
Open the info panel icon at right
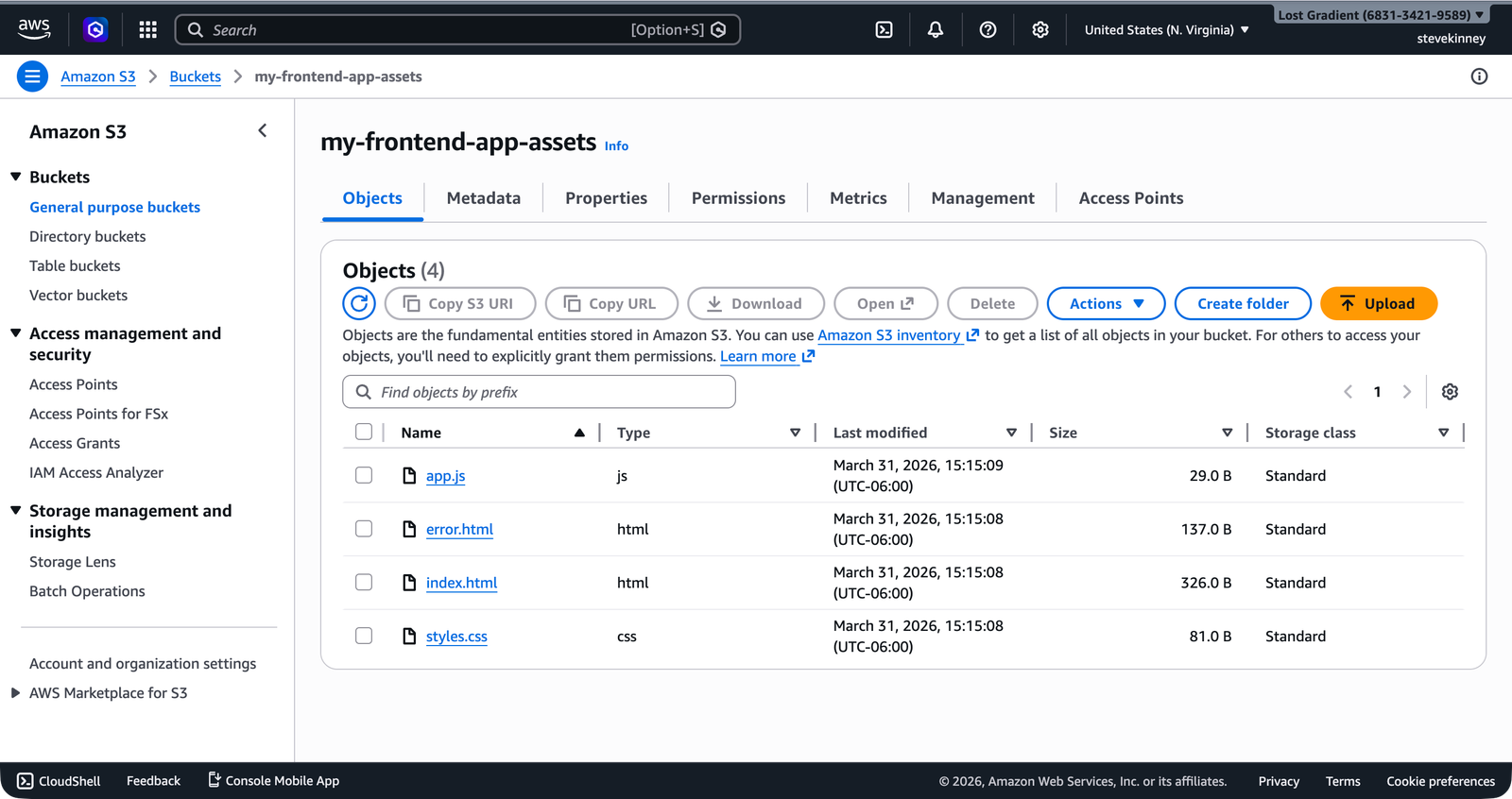point(1479,76)
